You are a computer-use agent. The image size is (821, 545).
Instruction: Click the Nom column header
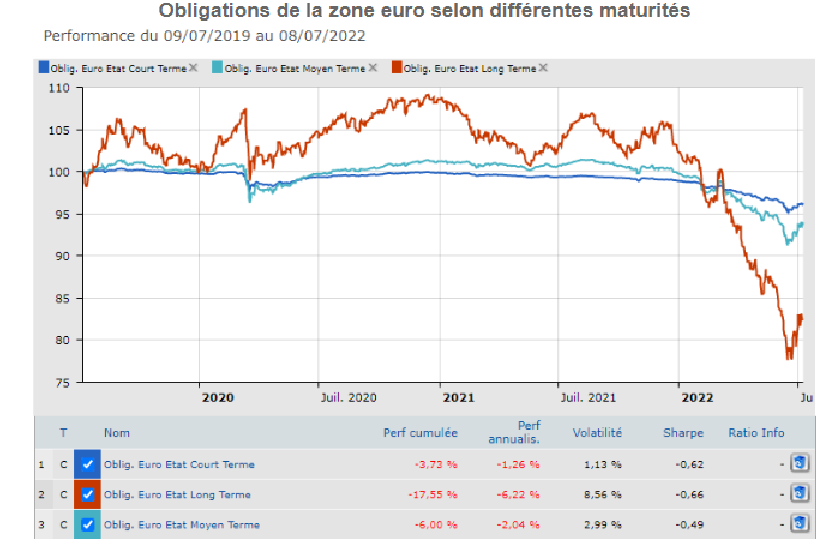point(117,433)
